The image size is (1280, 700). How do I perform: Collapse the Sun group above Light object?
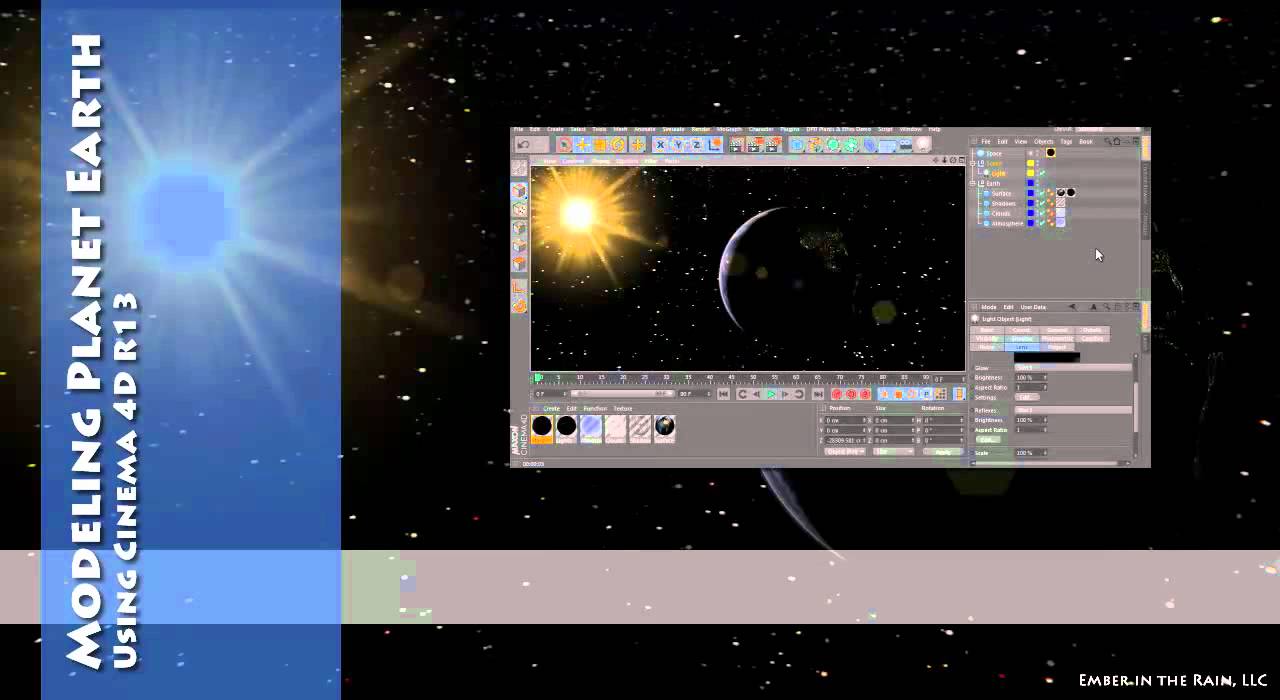tap(972, 163)
